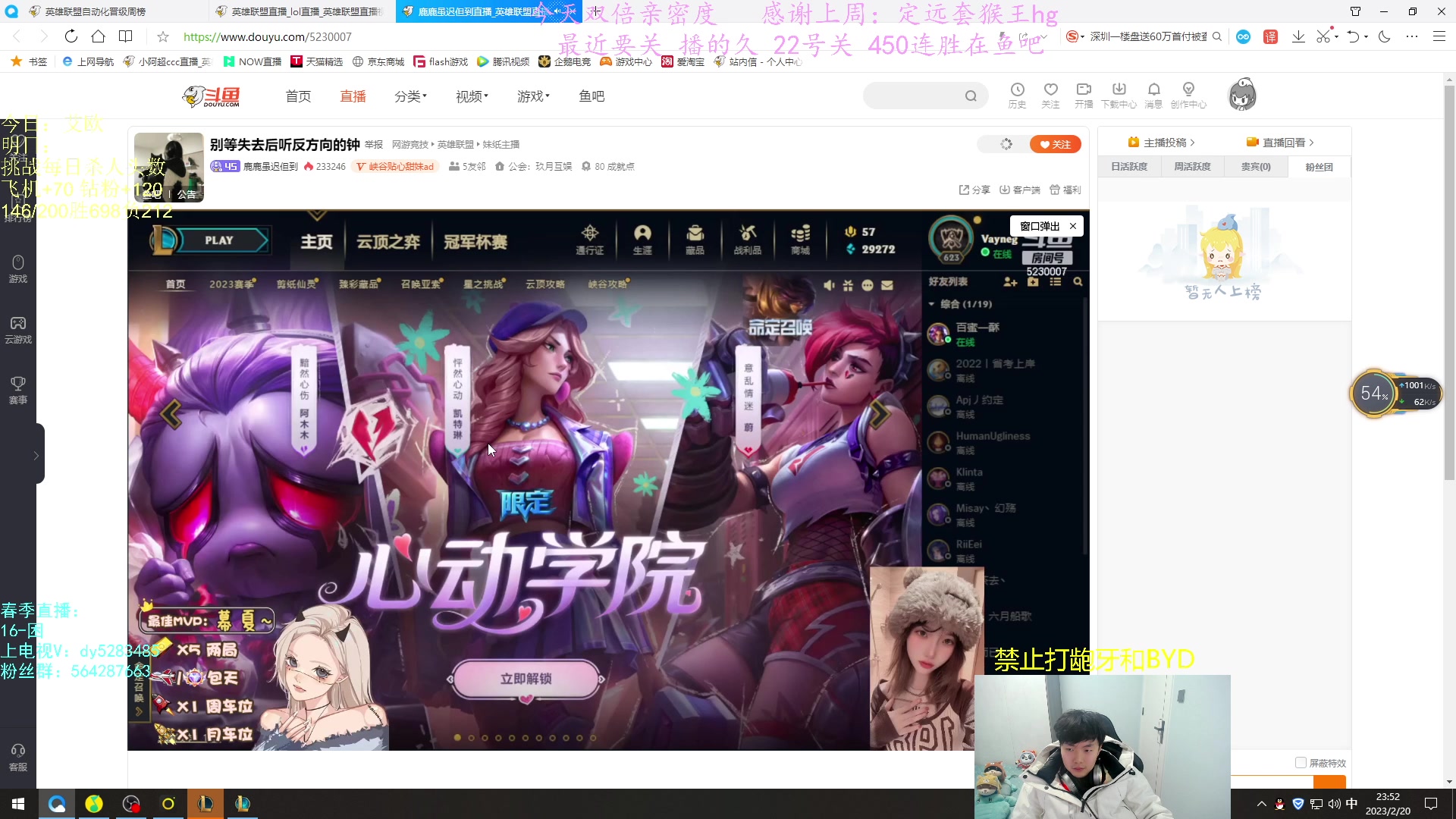Click the 立即解锁 button on the banner
The height and width of the screenshot is (819, 1456).
(x=526, y=679)
